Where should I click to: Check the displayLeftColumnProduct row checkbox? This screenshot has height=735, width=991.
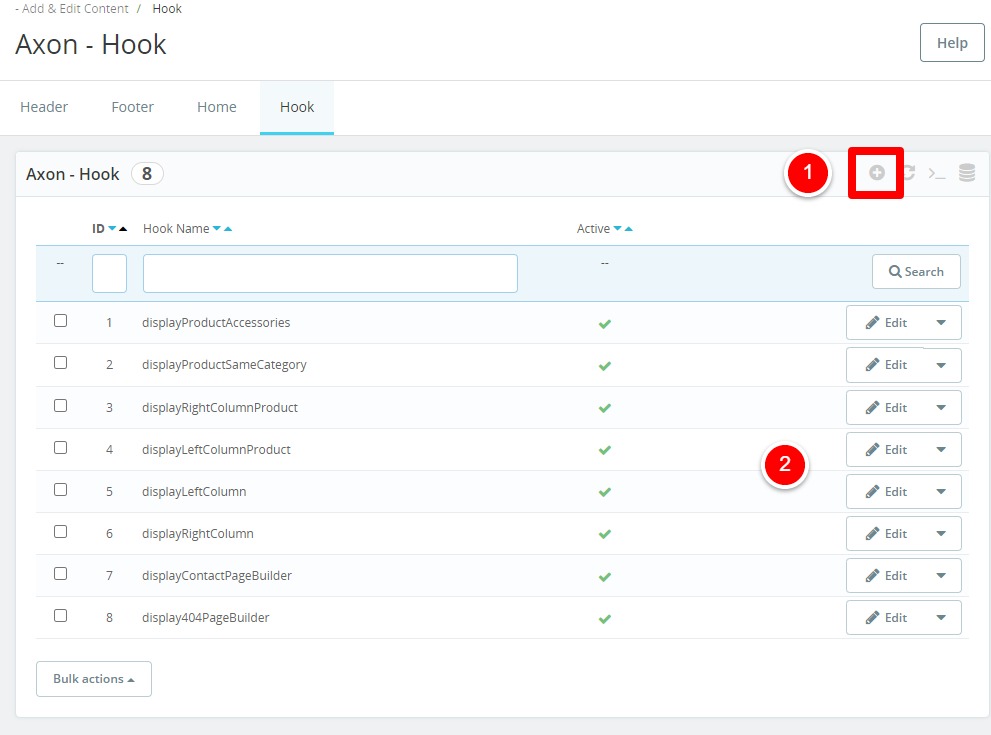tap(61, 448)
